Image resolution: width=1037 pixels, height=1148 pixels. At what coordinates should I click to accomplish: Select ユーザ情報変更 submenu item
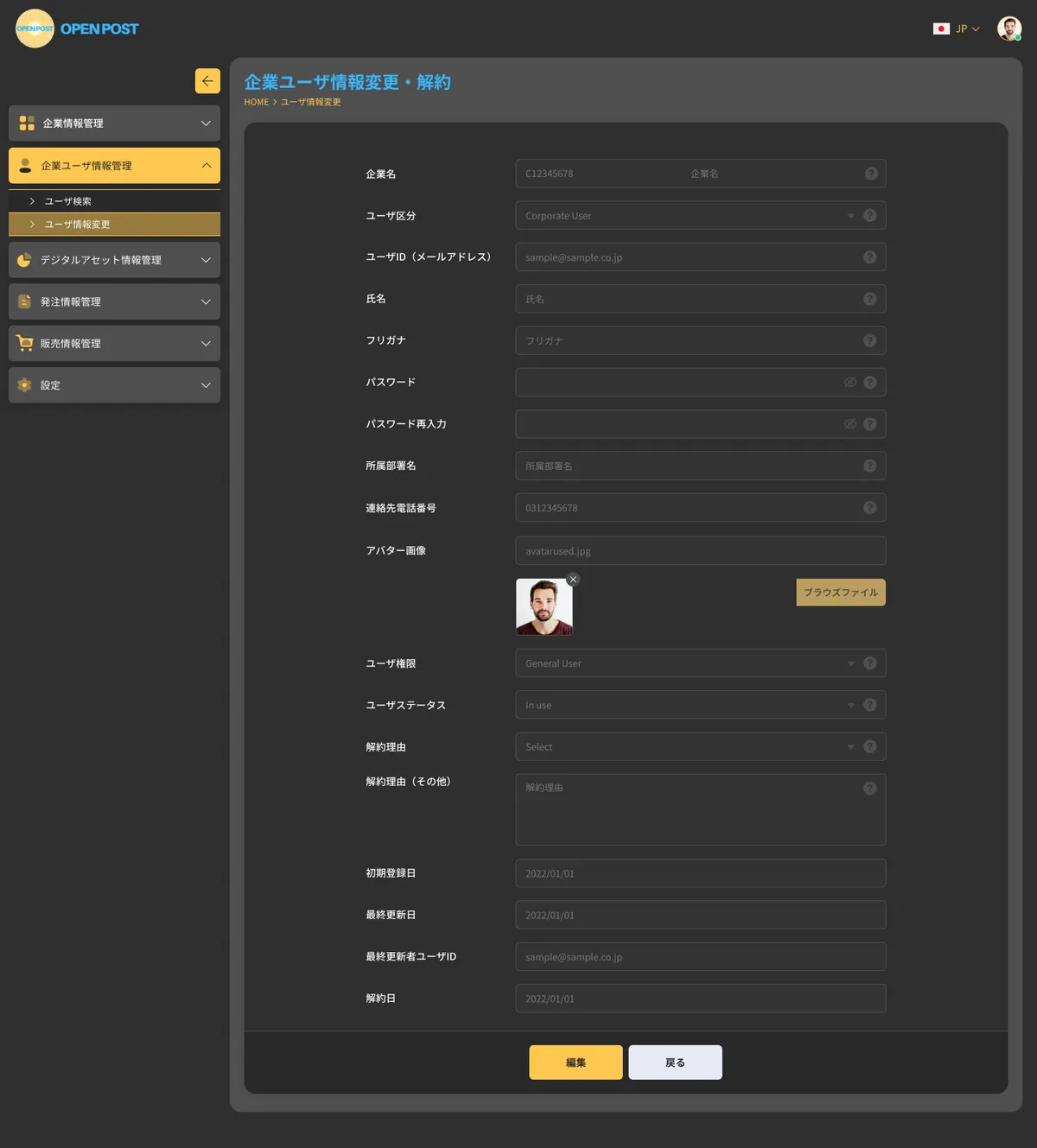[114, 225]
